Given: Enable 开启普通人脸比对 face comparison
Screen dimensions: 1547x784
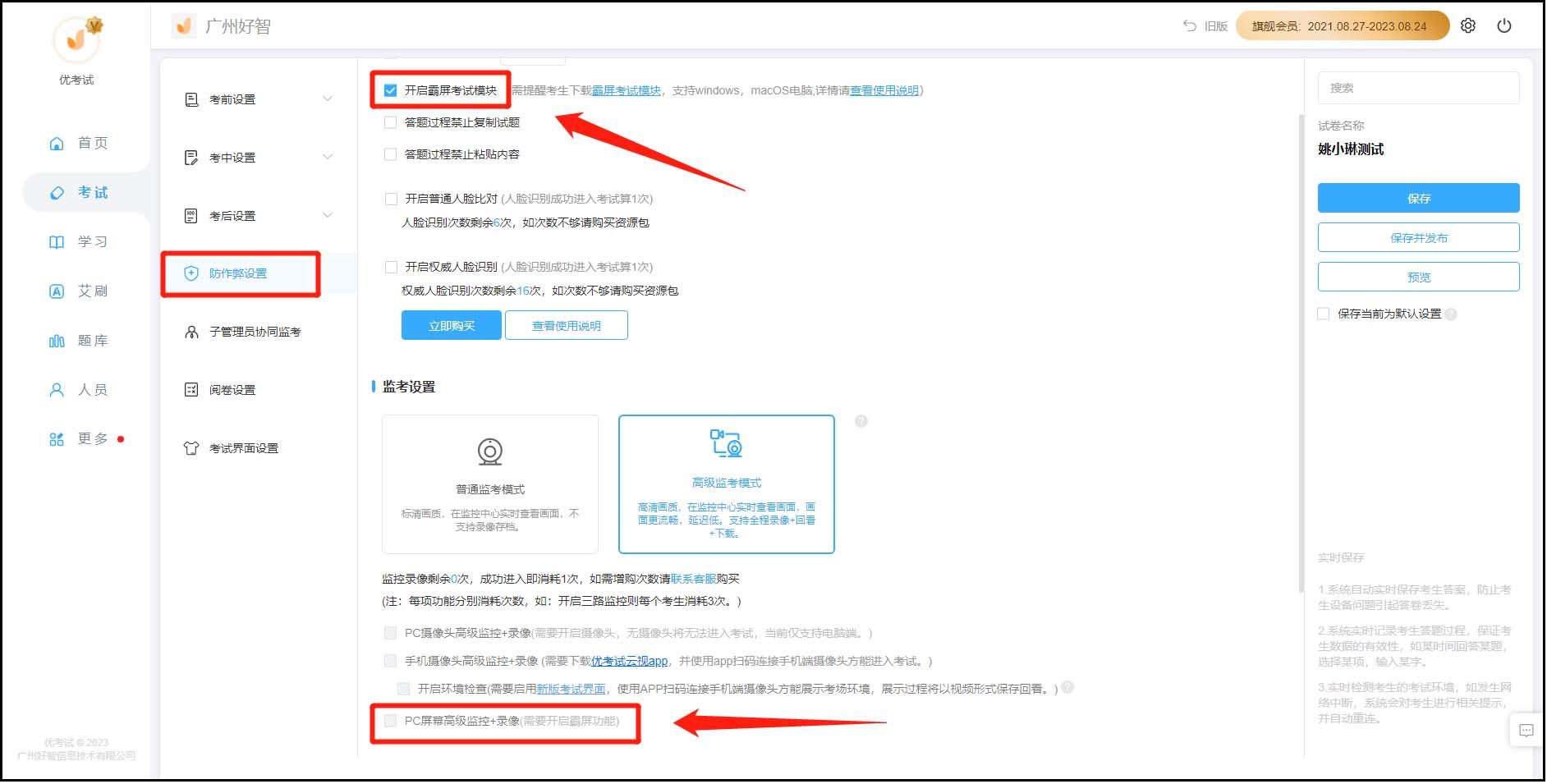Looking at the screenshot, I should 392,198.
